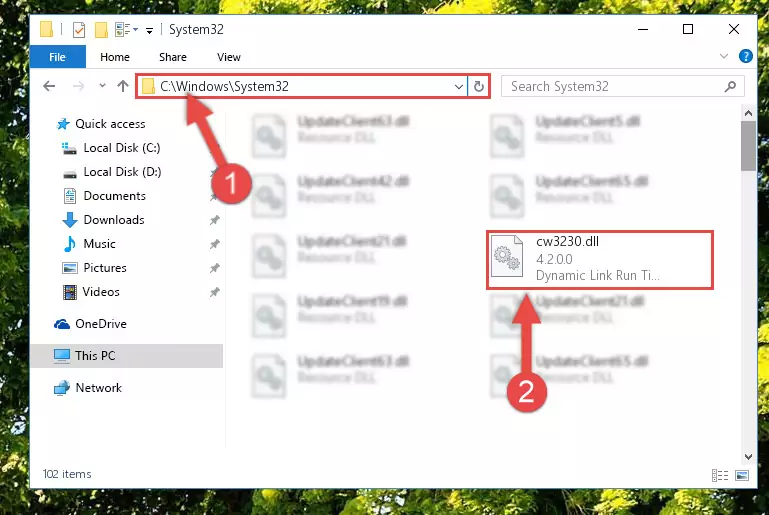Viewport: 769px width, 515px height.
Task: Expand the address bar history dropdown
Action: (x=458, y=87)
